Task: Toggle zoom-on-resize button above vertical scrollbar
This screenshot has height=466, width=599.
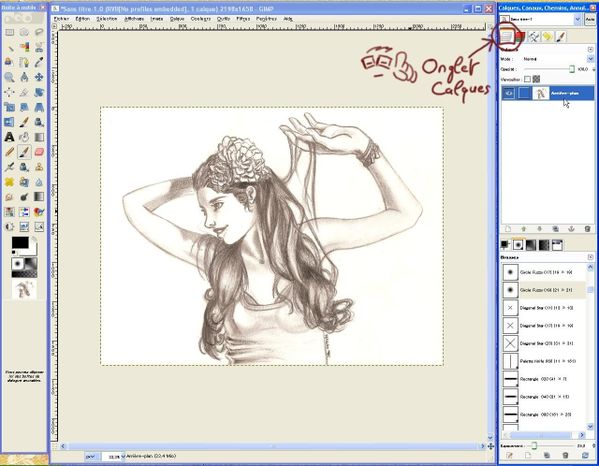Action: (490, 26)
